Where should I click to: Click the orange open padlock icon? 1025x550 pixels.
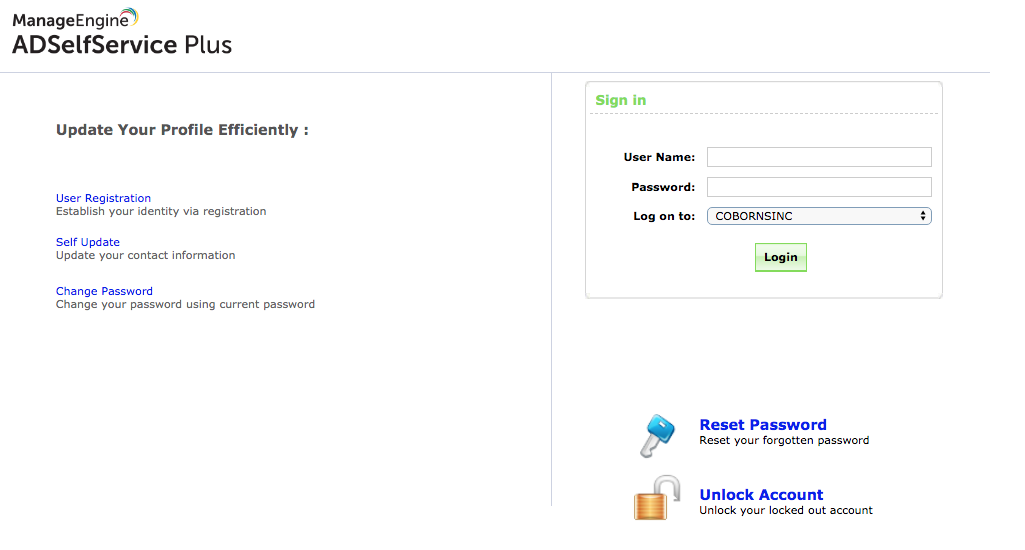click(656, 498)
